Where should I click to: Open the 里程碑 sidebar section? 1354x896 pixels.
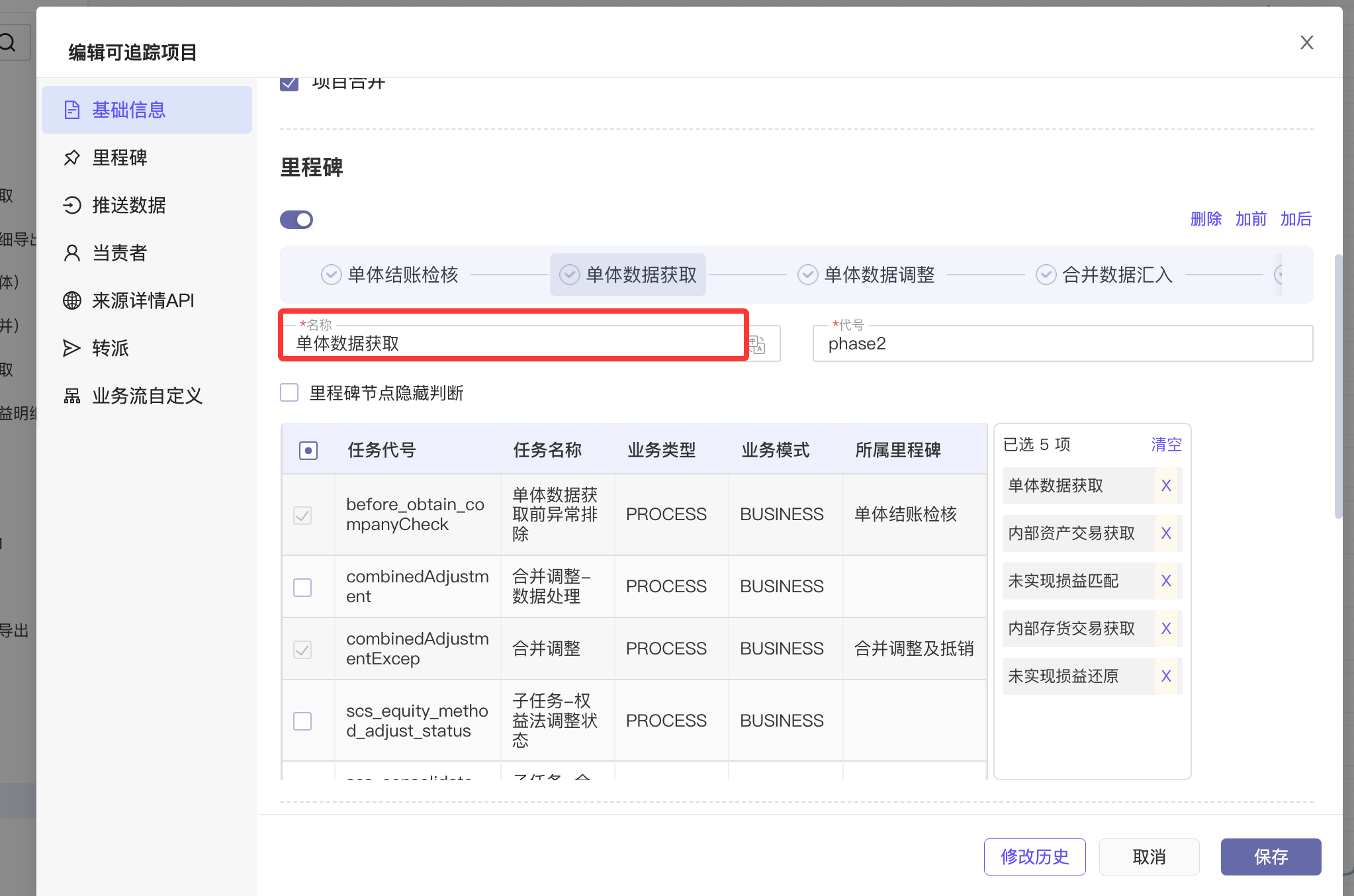(x=146, y=157)
